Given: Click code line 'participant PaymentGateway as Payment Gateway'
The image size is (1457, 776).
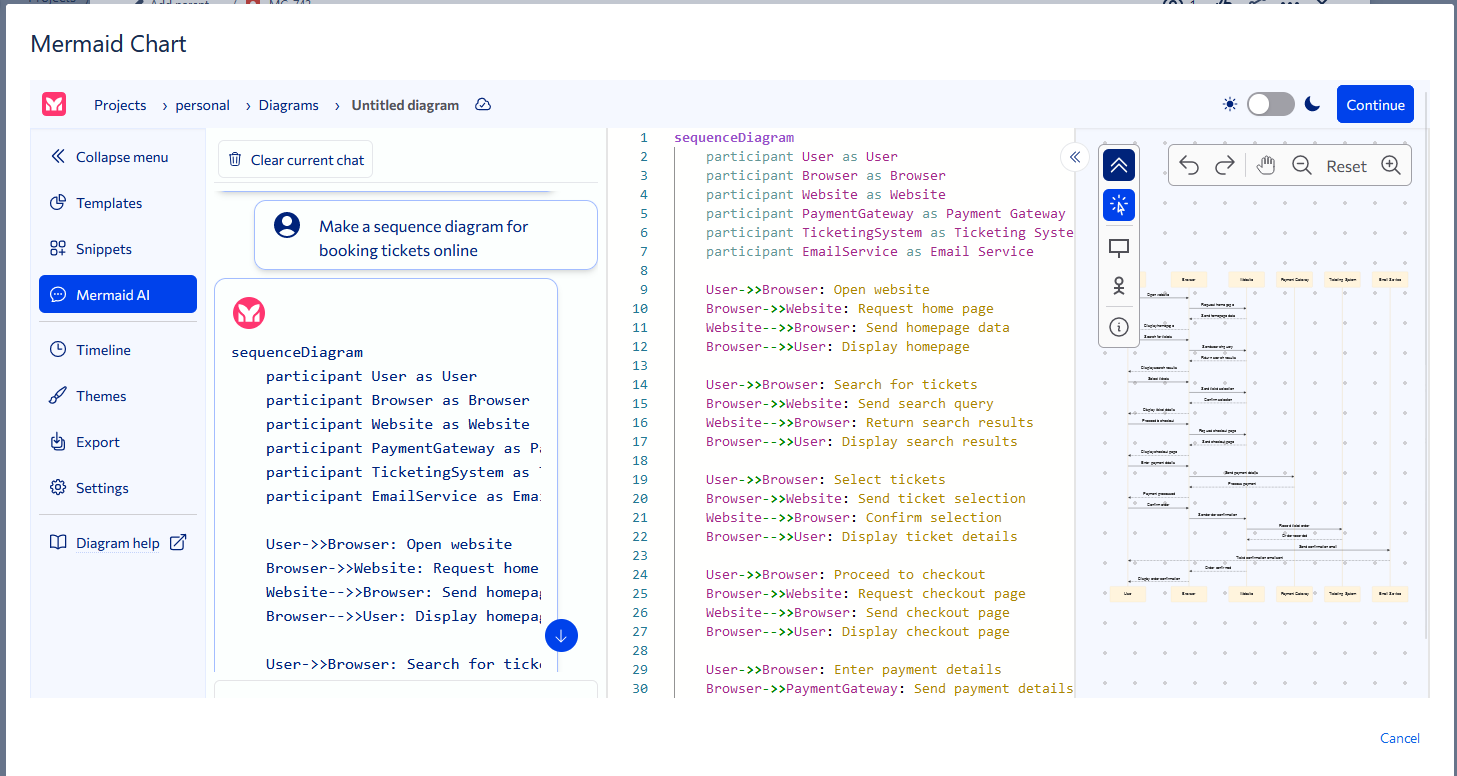Looking at the screenshot, I should coord(886,214).
